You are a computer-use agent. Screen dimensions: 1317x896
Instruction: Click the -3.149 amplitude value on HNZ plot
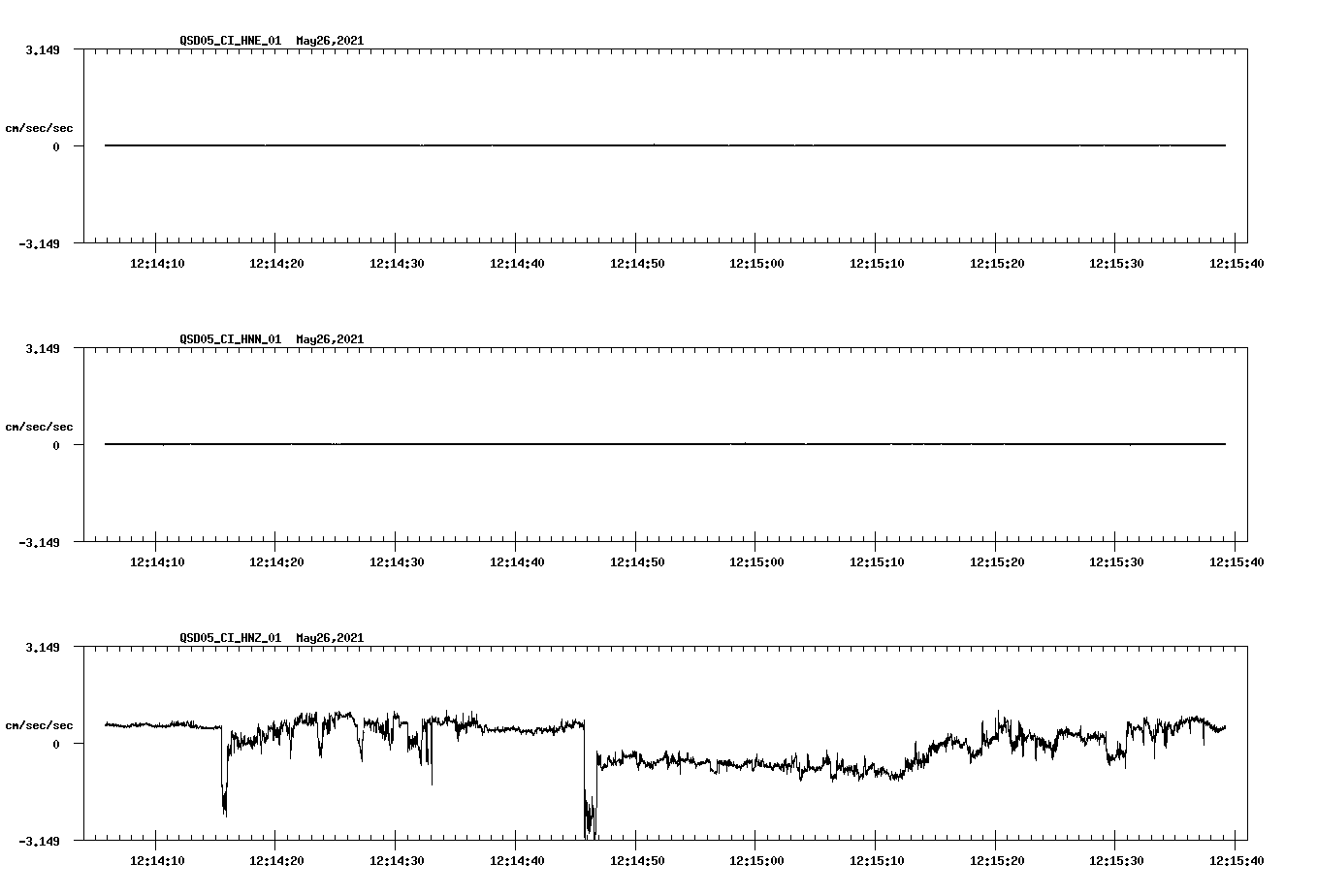tap(41, 843)
